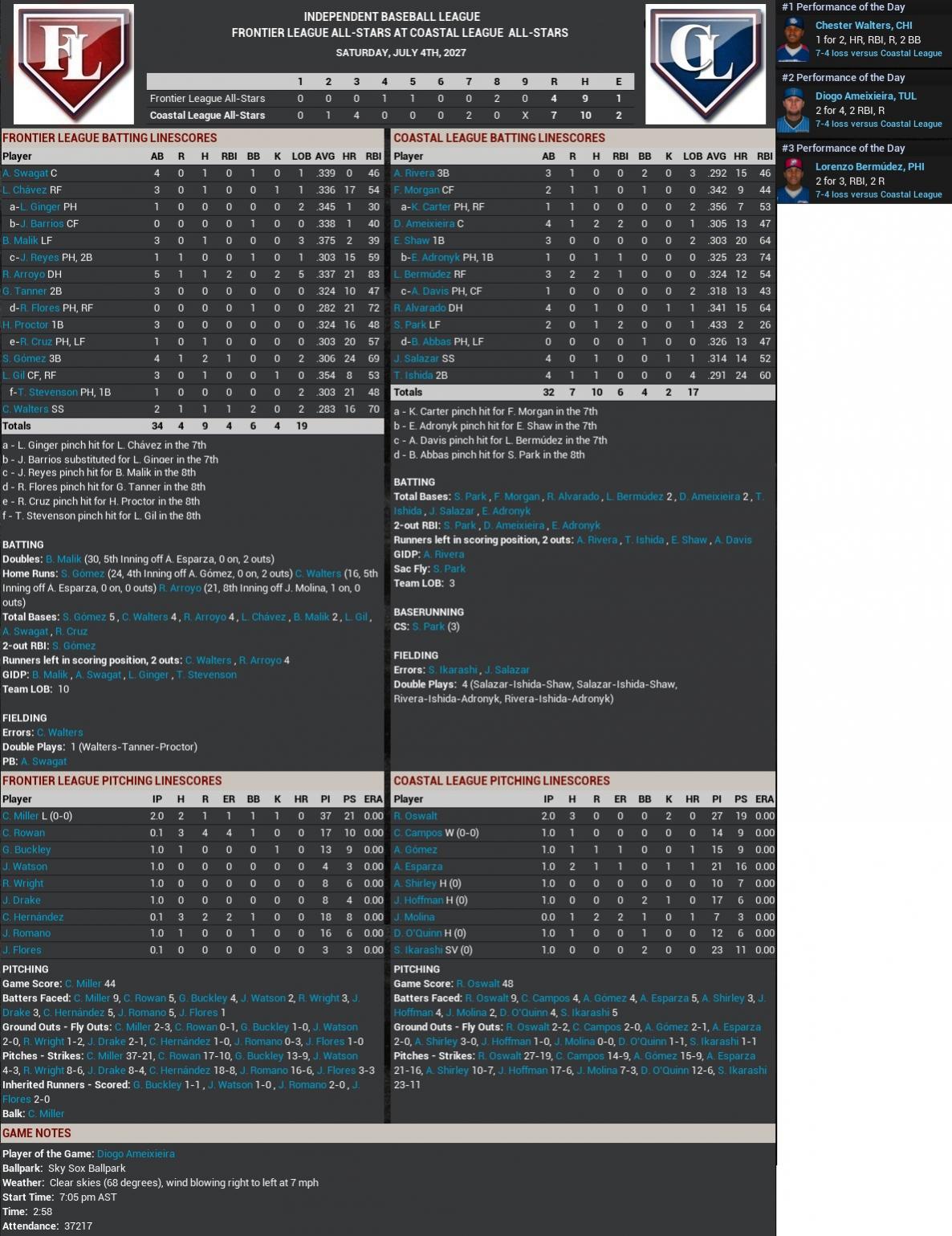Open J. Reyes PH, 2B player link
The width and height of the screenshot is (952, 1236).
39,258
